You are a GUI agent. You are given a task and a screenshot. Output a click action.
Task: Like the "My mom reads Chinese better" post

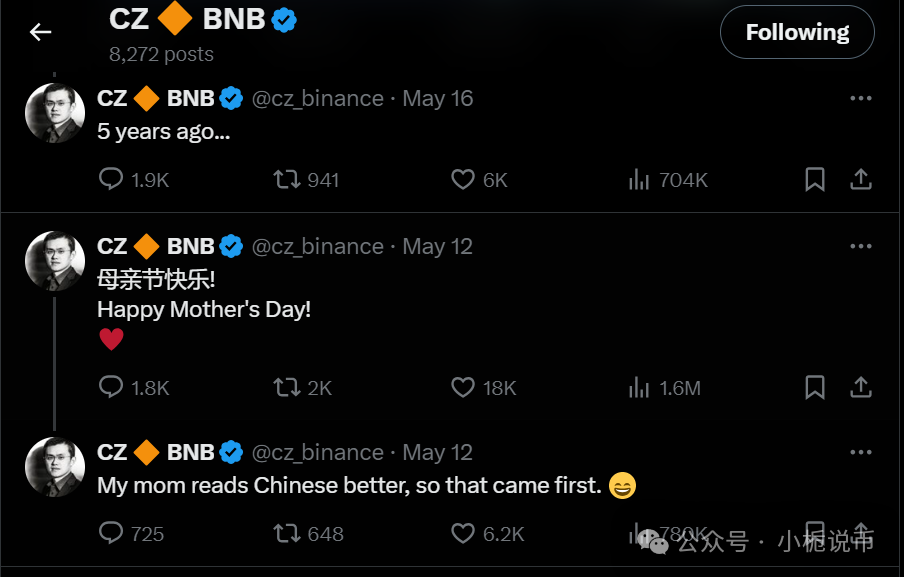(462, 533)
